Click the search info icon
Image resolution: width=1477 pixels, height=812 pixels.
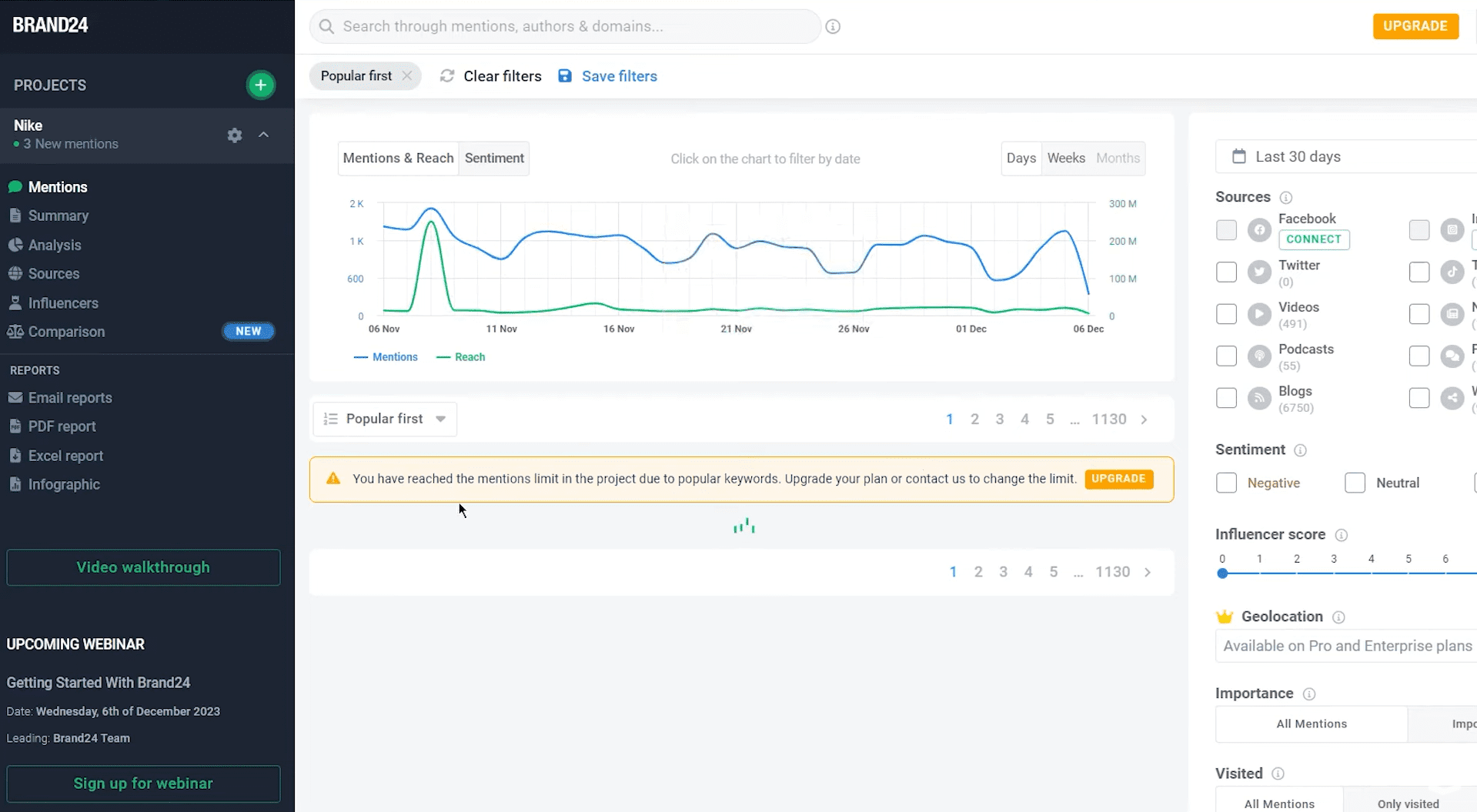click(833, 26)
